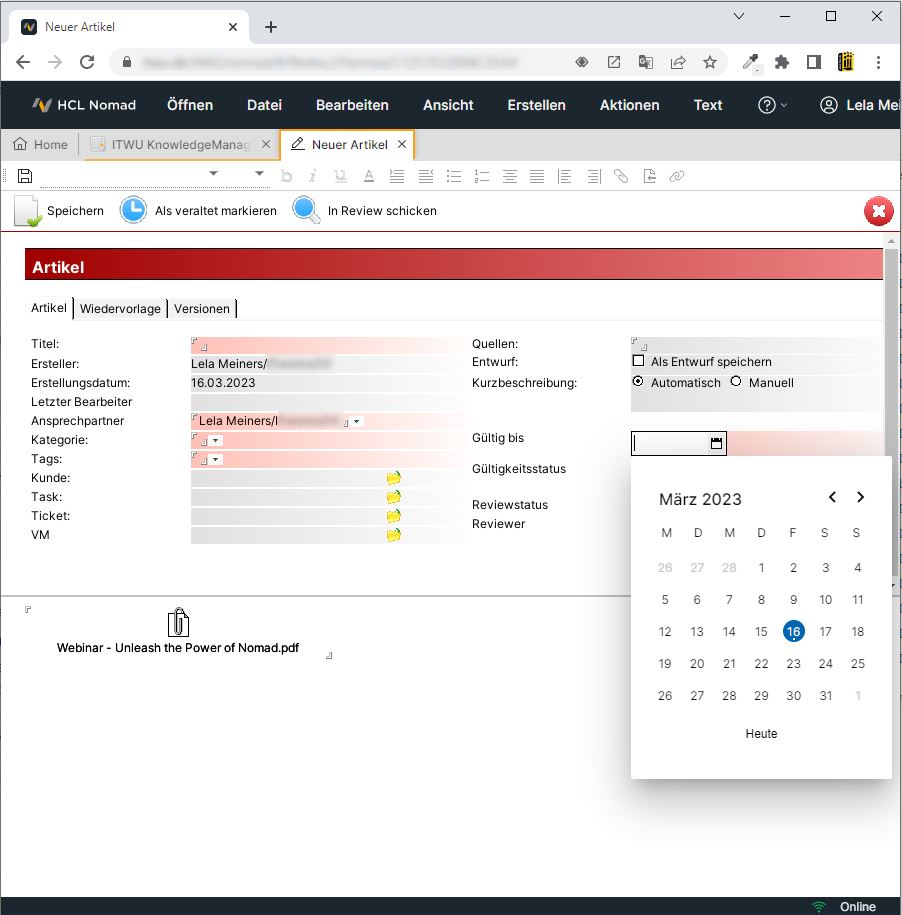The width and height of the screenshot is (902, 915).
Task: Click the red close document icon
Action: coord(878,211)
